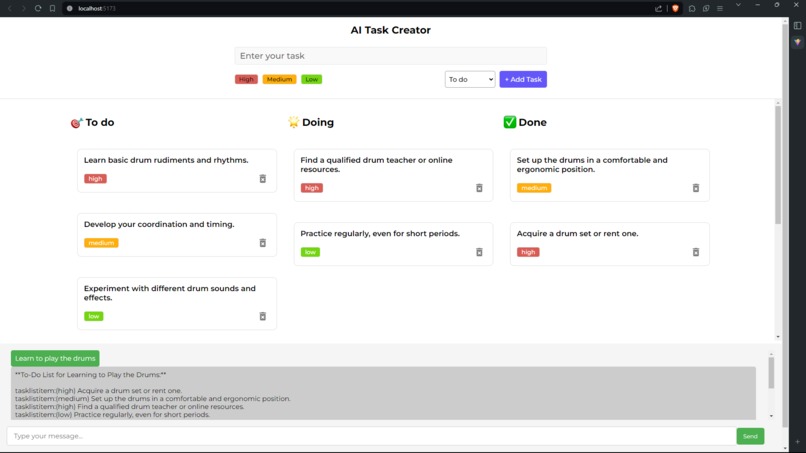Focus the 'Type your message...' chat input
Image resolution: width=806 pixels, height=453 pixels.
point(371,436)
